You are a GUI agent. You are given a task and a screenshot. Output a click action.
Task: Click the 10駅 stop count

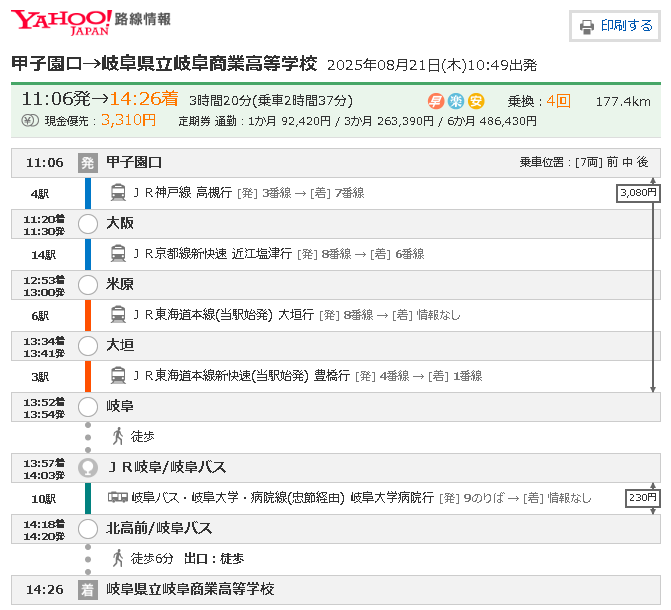pos(43,500)
